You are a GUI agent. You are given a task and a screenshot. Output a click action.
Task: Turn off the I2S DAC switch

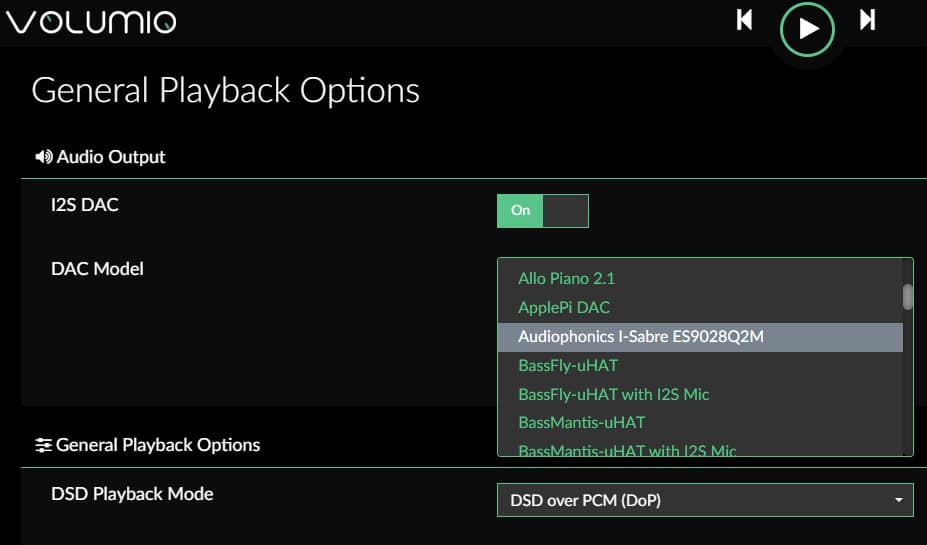[x=543, y=210]
